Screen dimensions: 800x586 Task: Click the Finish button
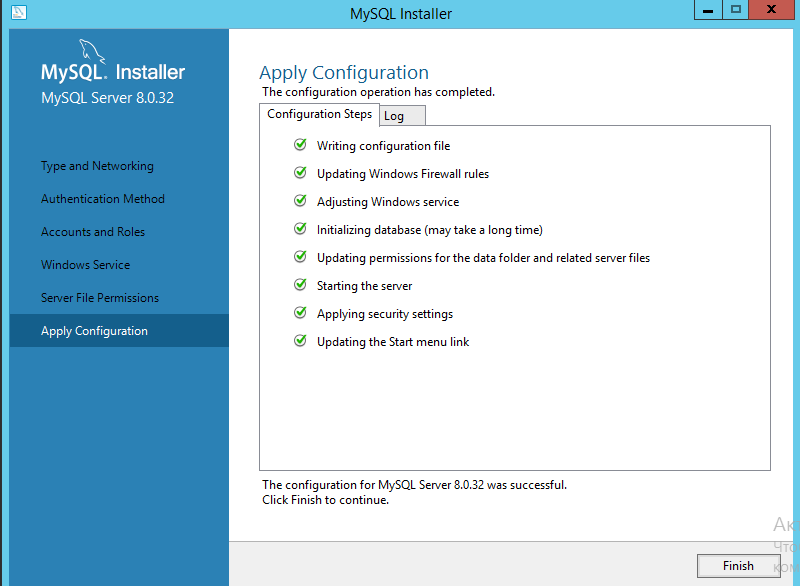[x=738, y=566]
